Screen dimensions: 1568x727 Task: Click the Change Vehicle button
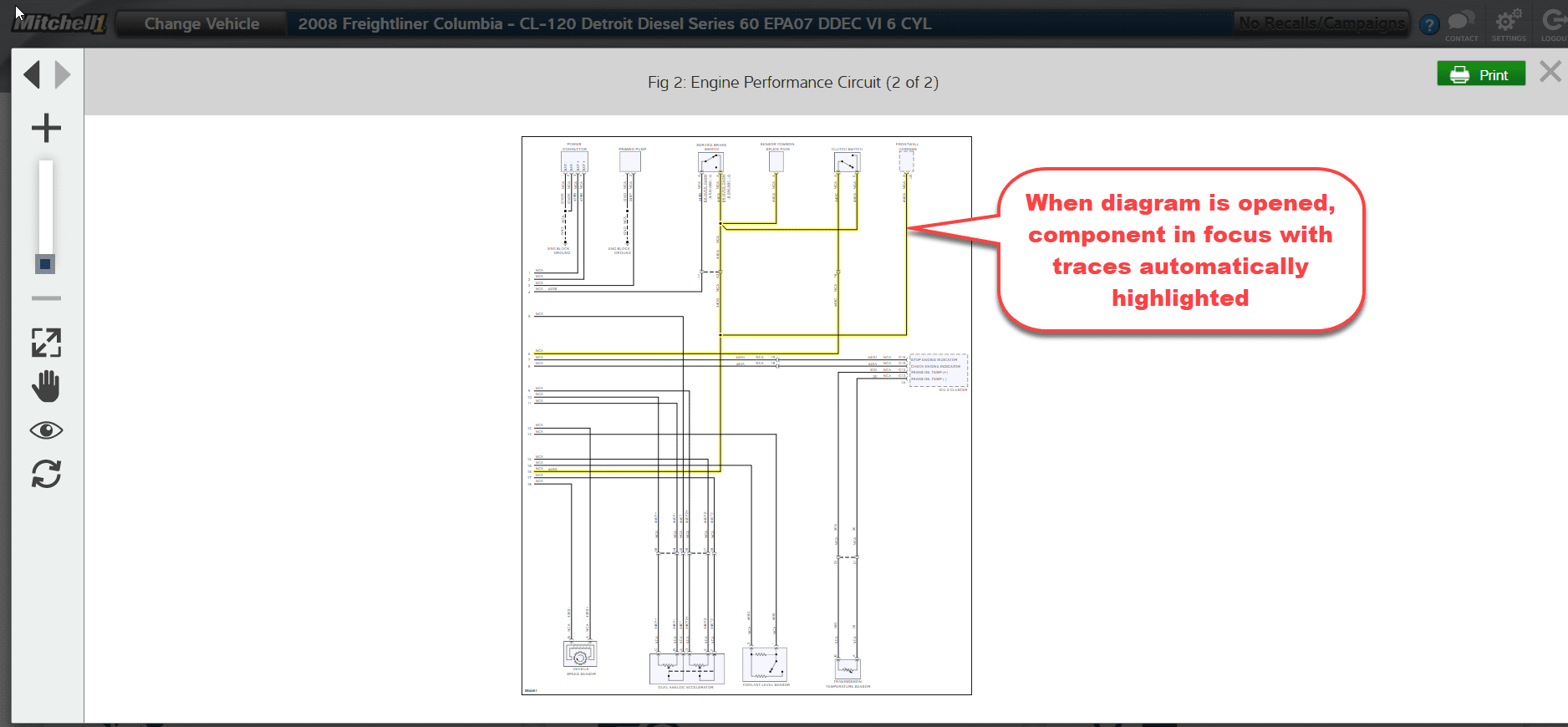[x=201, y=24]
